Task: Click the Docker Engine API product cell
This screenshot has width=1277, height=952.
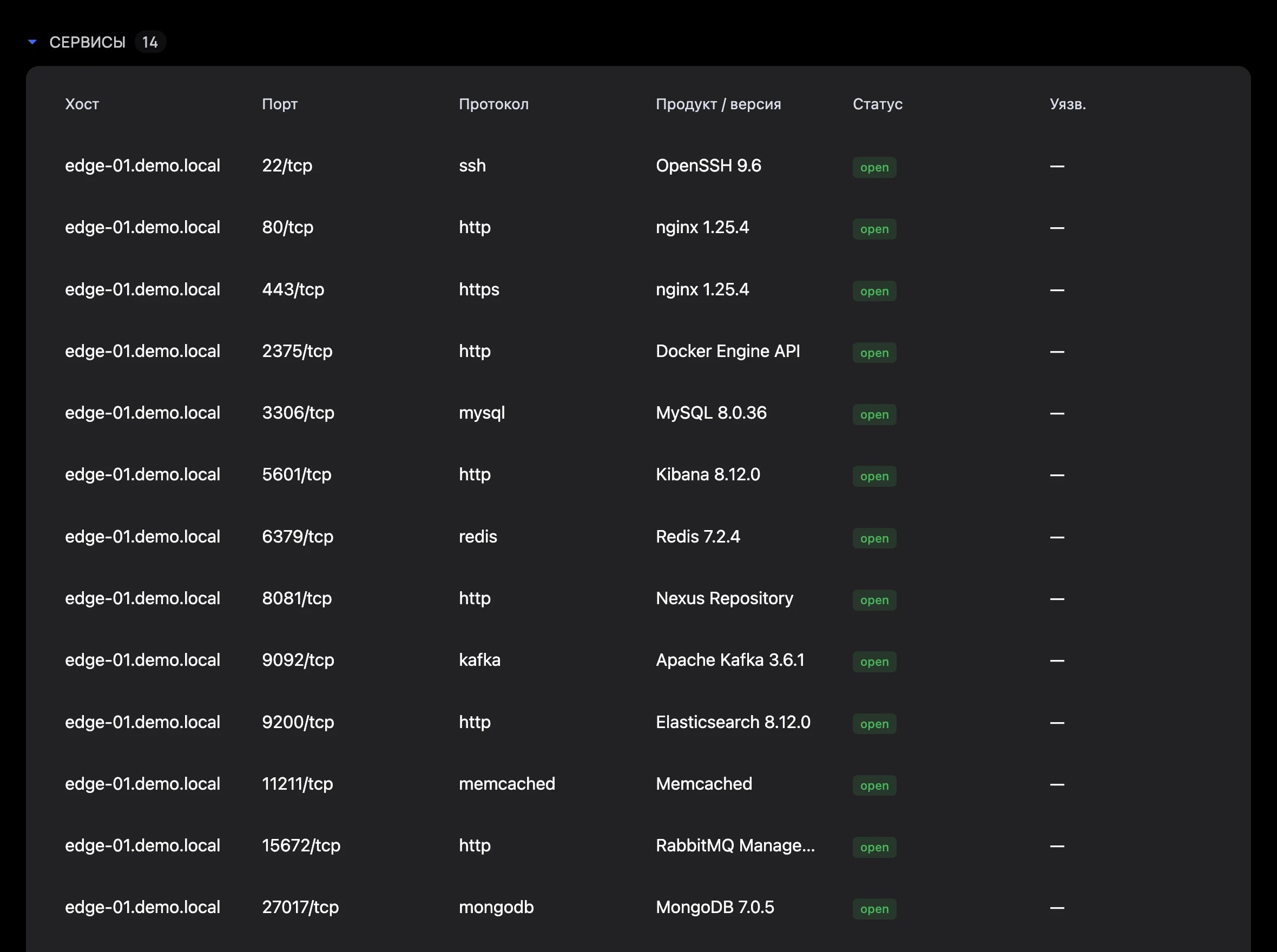Action: pyautogui.click(x=728, y=351)
